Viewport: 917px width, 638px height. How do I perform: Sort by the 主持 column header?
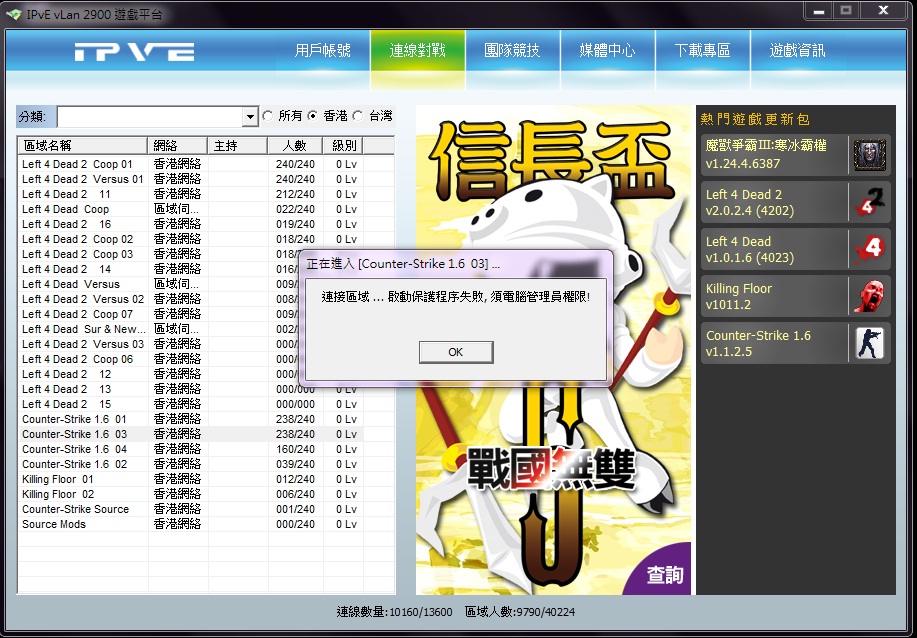[237, 145]
